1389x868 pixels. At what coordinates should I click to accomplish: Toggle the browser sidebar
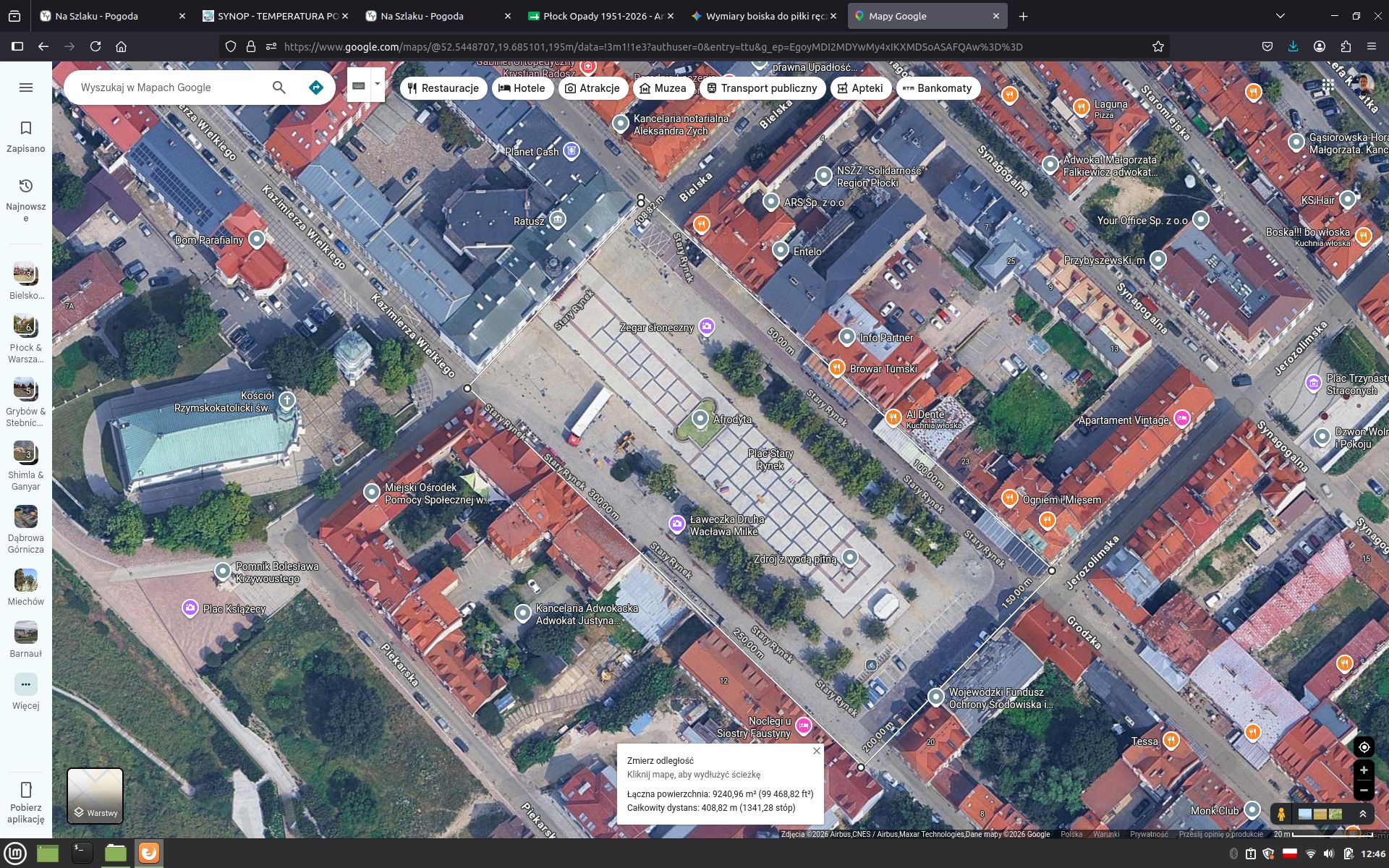click(17, 46)
